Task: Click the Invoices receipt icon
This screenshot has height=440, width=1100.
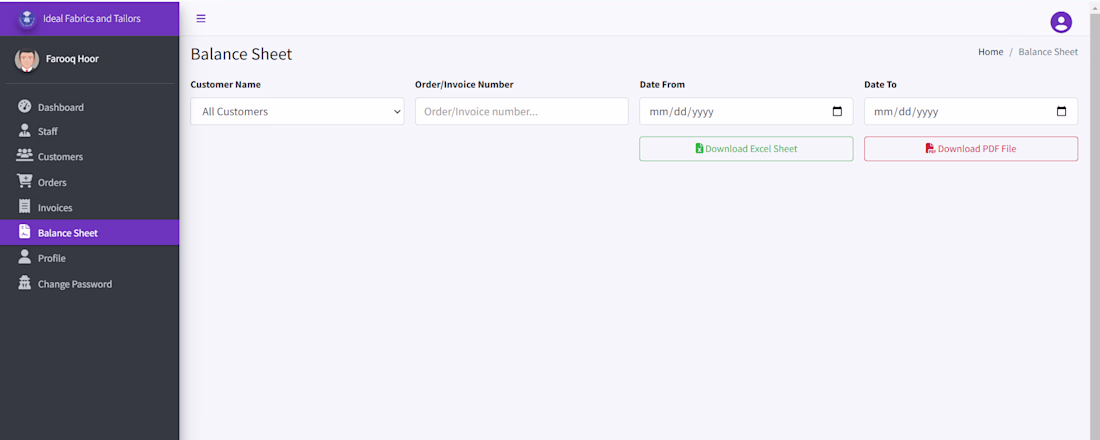Action: click(25, 207)
